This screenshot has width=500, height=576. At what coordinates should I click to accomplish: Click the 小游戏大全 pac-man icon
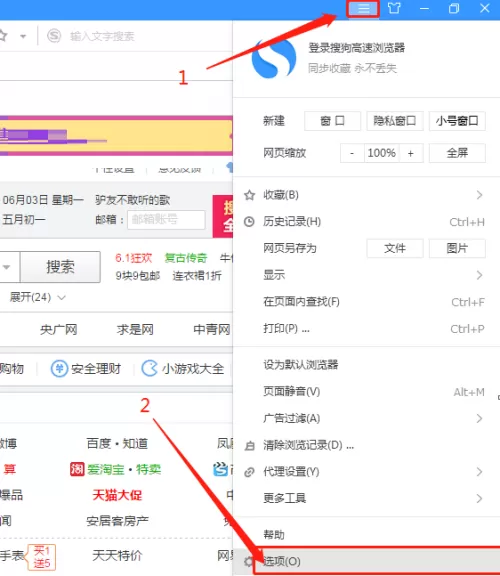[x=150, y=368]
